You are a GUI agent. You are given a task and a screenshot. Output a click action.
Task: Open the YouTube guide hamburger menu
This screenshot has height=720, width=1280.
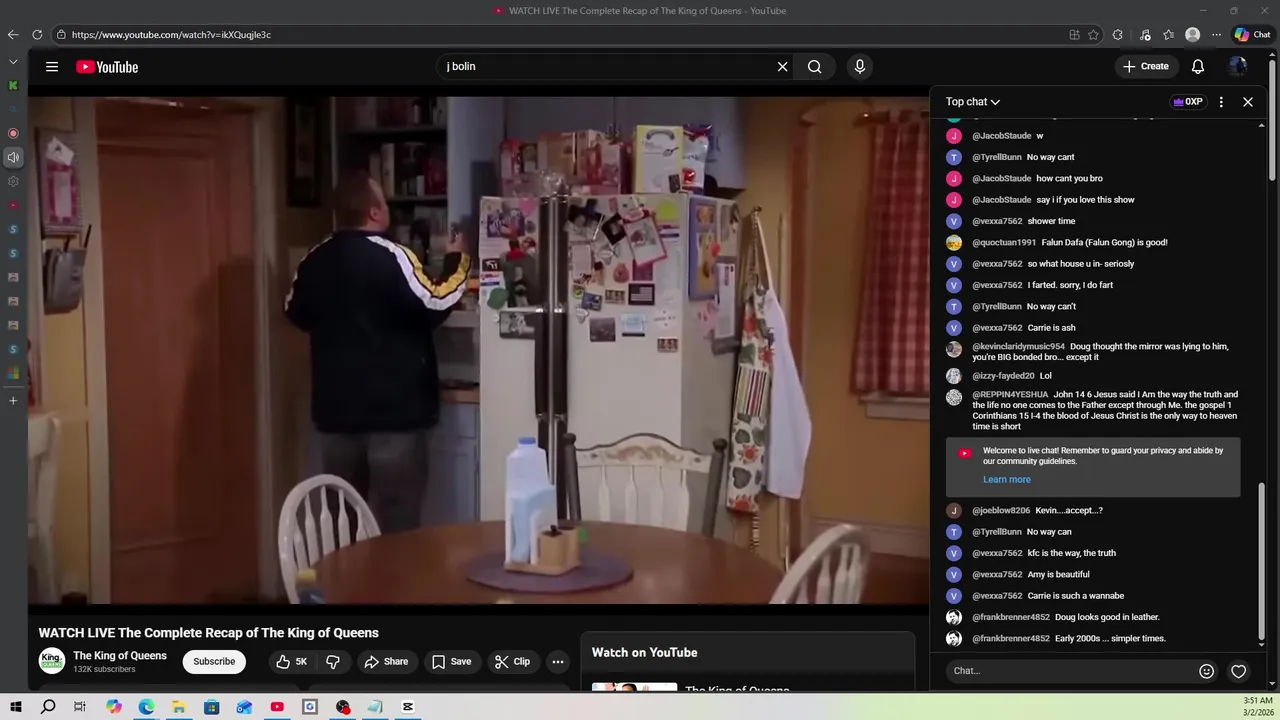click(52, 67)
